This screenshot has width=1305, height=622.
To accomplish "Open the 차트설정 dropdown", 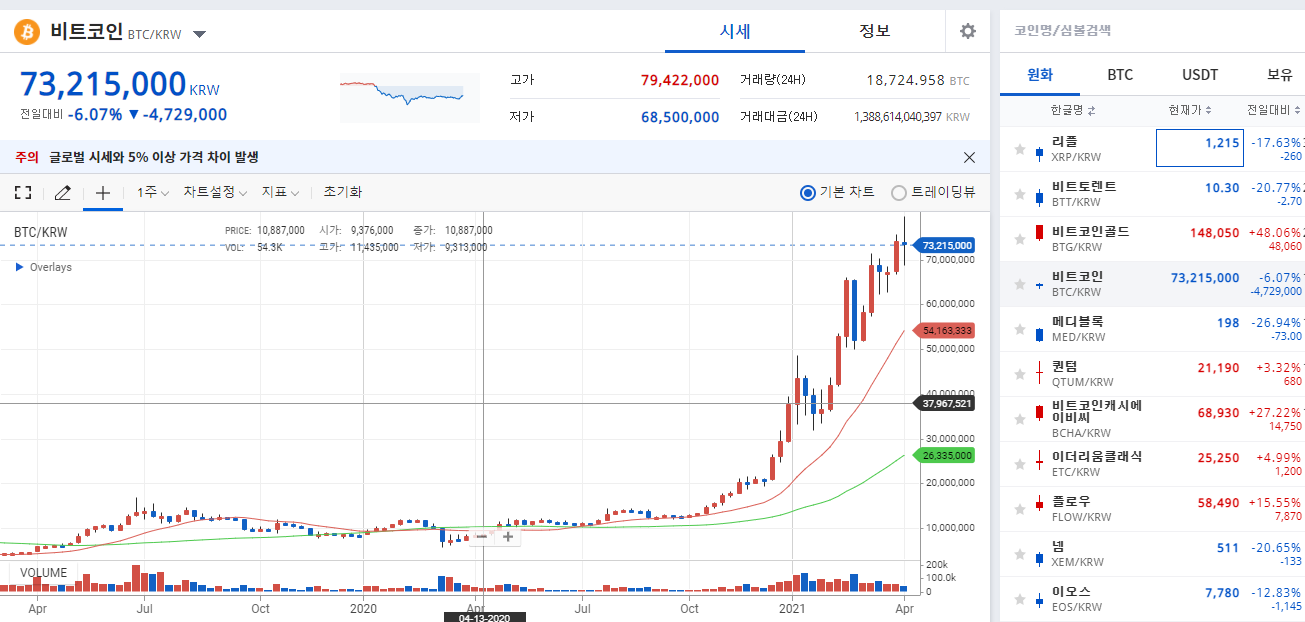I will tap(215, 192).
